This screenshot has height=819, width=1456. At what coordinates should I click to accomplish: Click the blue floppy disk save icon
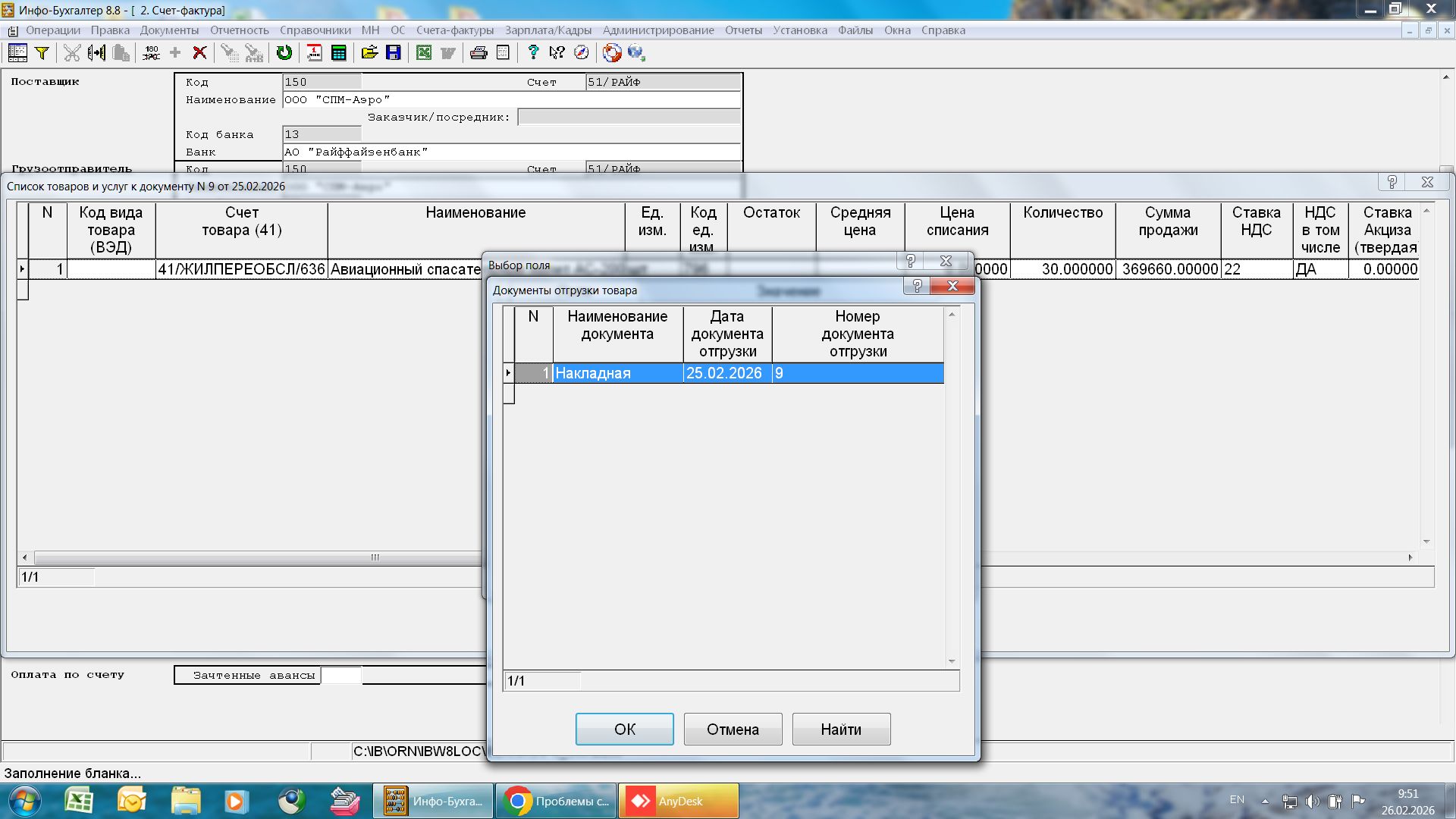pyautogui.click(x=393, y=52)
